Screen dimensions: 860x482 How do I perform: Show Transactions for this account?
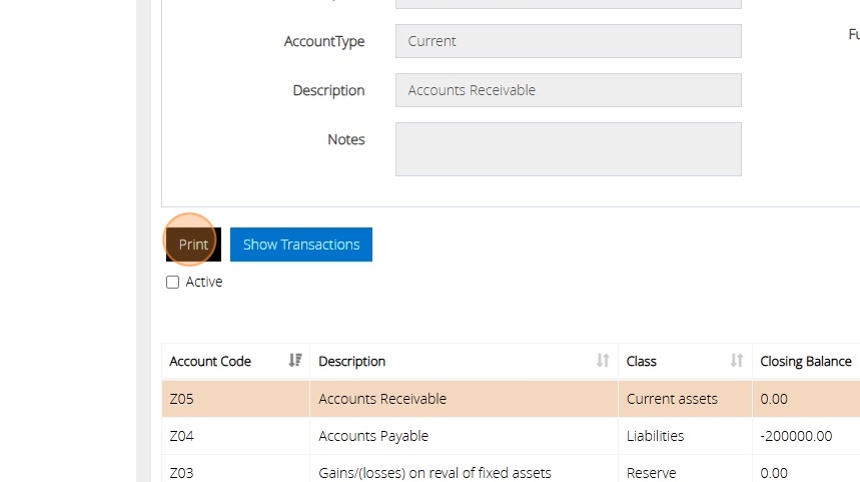(301, 245)
